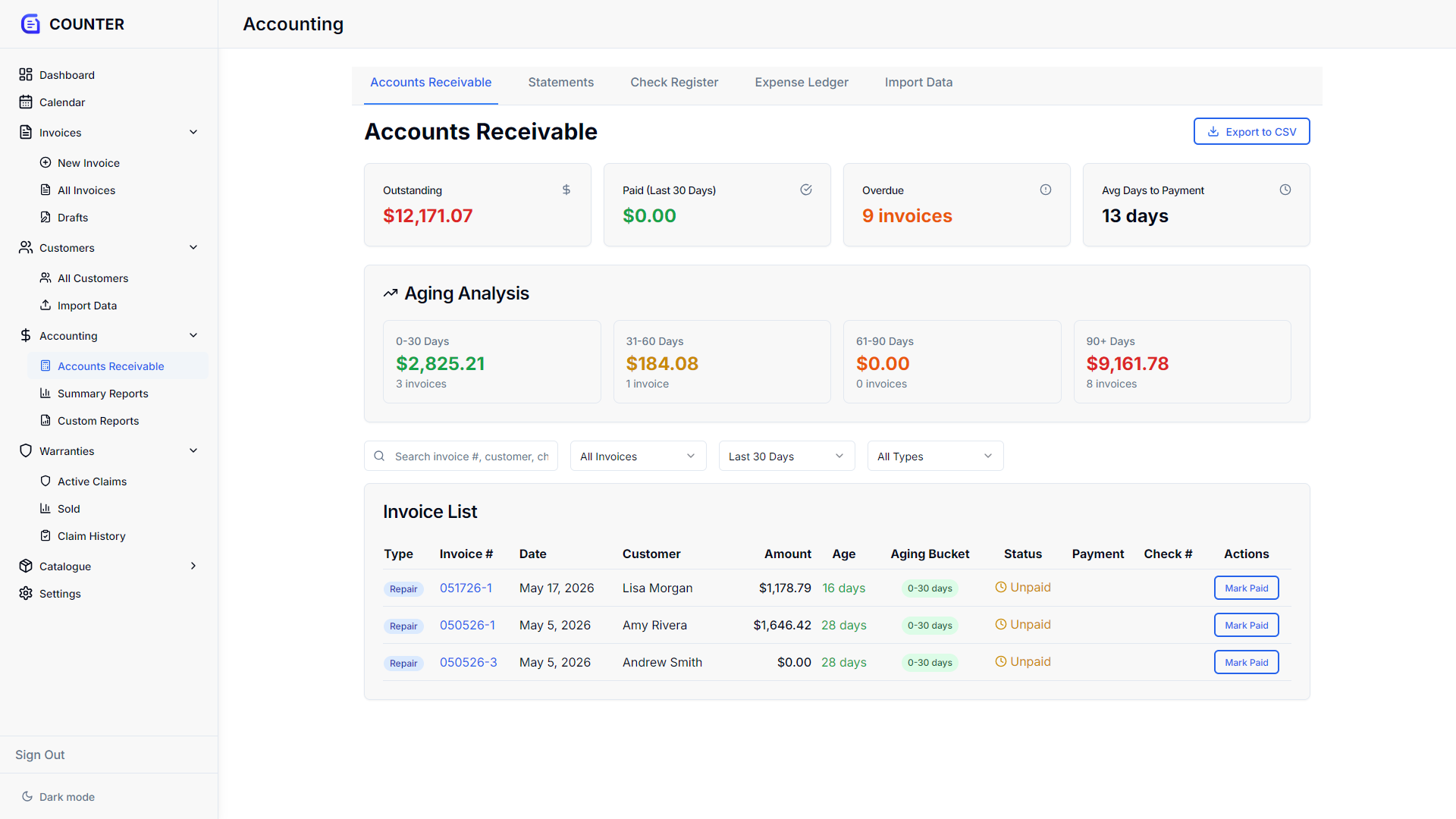This screenshot has height=819, width=1456.
Task: Open invoice link 051726-1
Action: pyautogui.click(x=466, y=588)
